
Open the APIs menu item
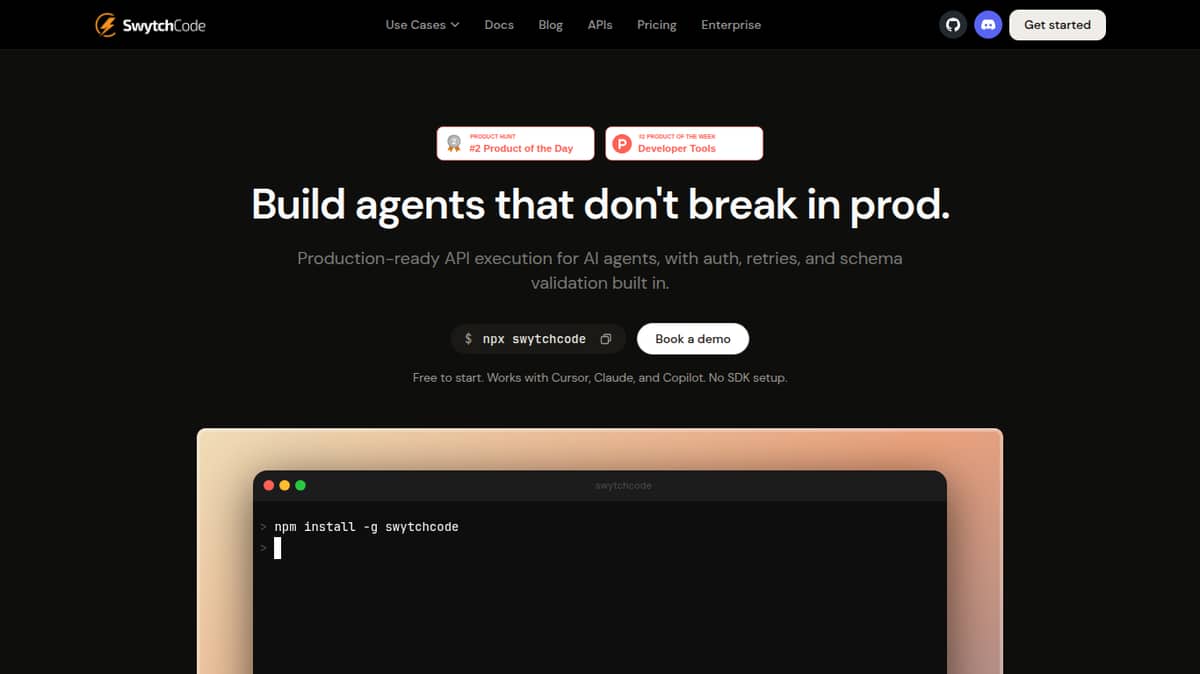600,25
